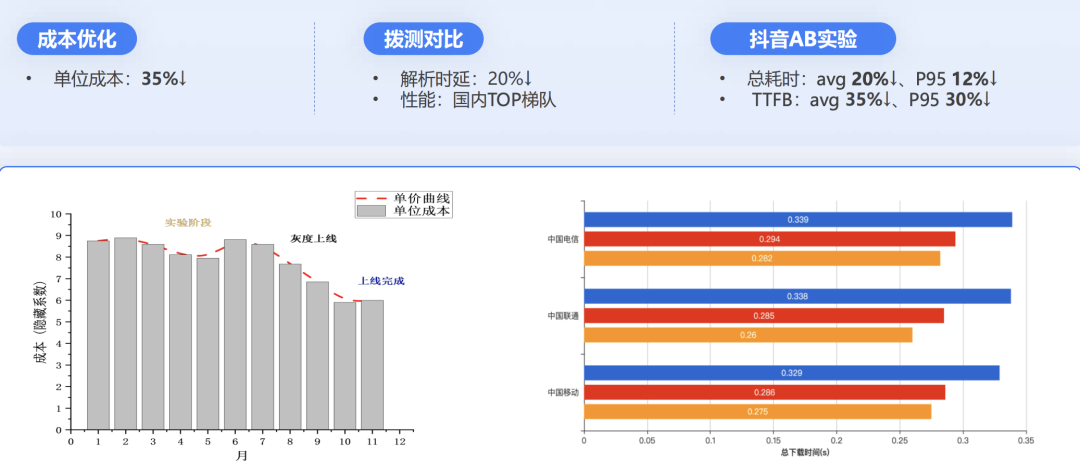
Task: Select the 解析时延：20%↓ bullet text
Action: pos(466,78)
